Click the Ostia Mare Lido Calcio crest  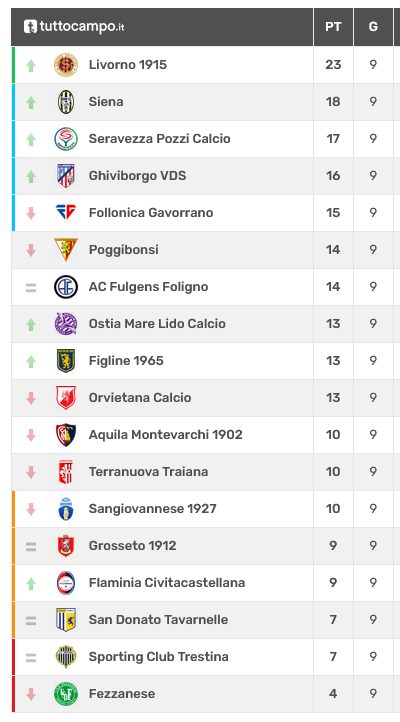(x=66, y=324)
